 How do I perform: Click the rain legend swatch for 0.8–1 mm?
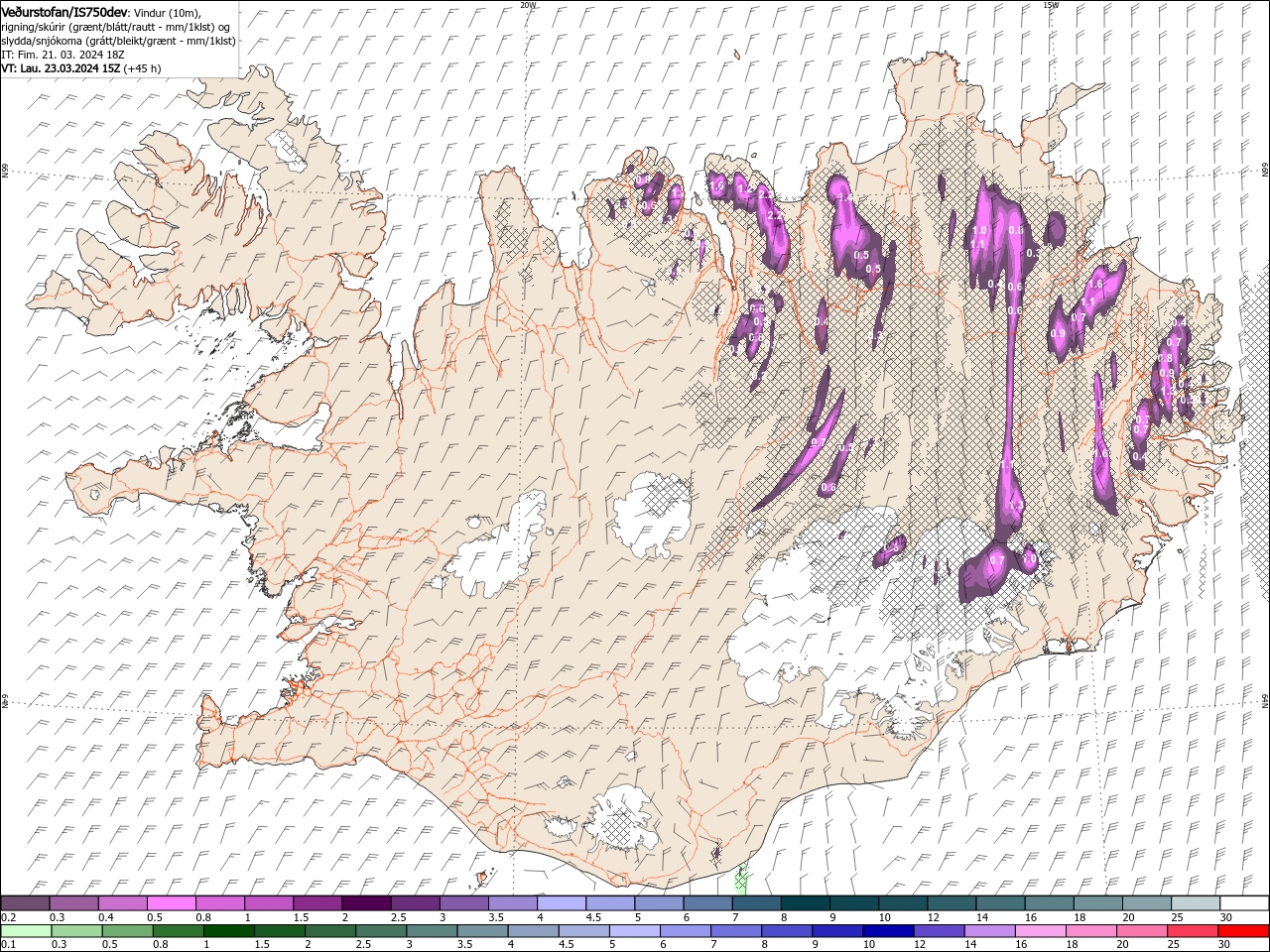click(178, 931)
